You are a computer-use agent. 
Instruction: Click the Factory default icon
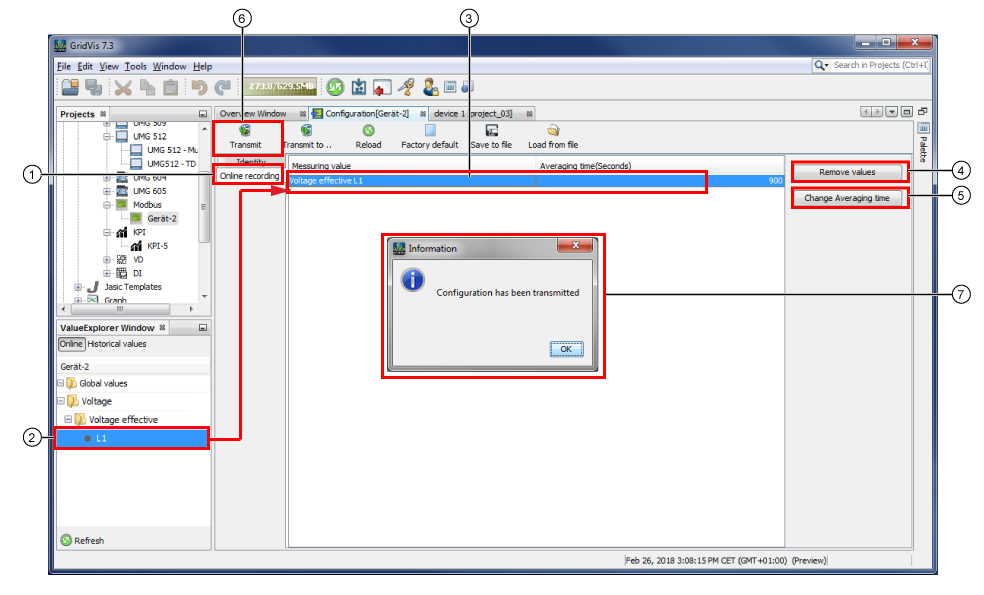pos(430,130)
